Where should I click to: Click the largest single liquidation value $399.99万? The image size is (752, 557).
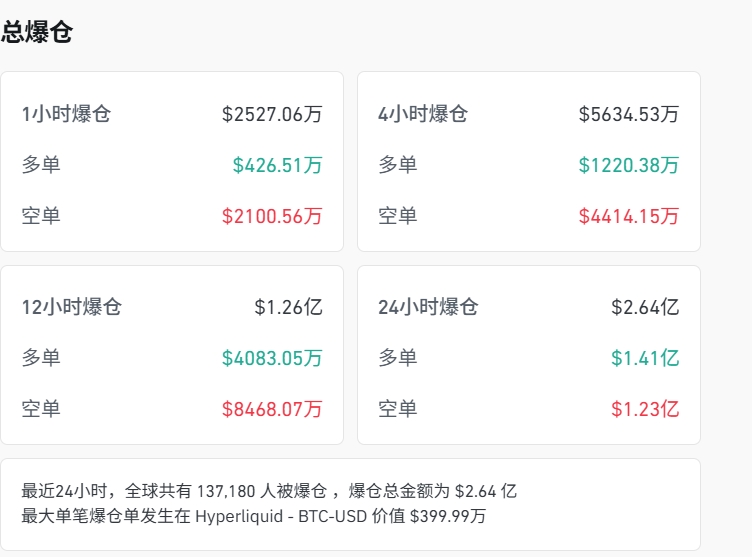pyautogui.click(x=448, y=516)
